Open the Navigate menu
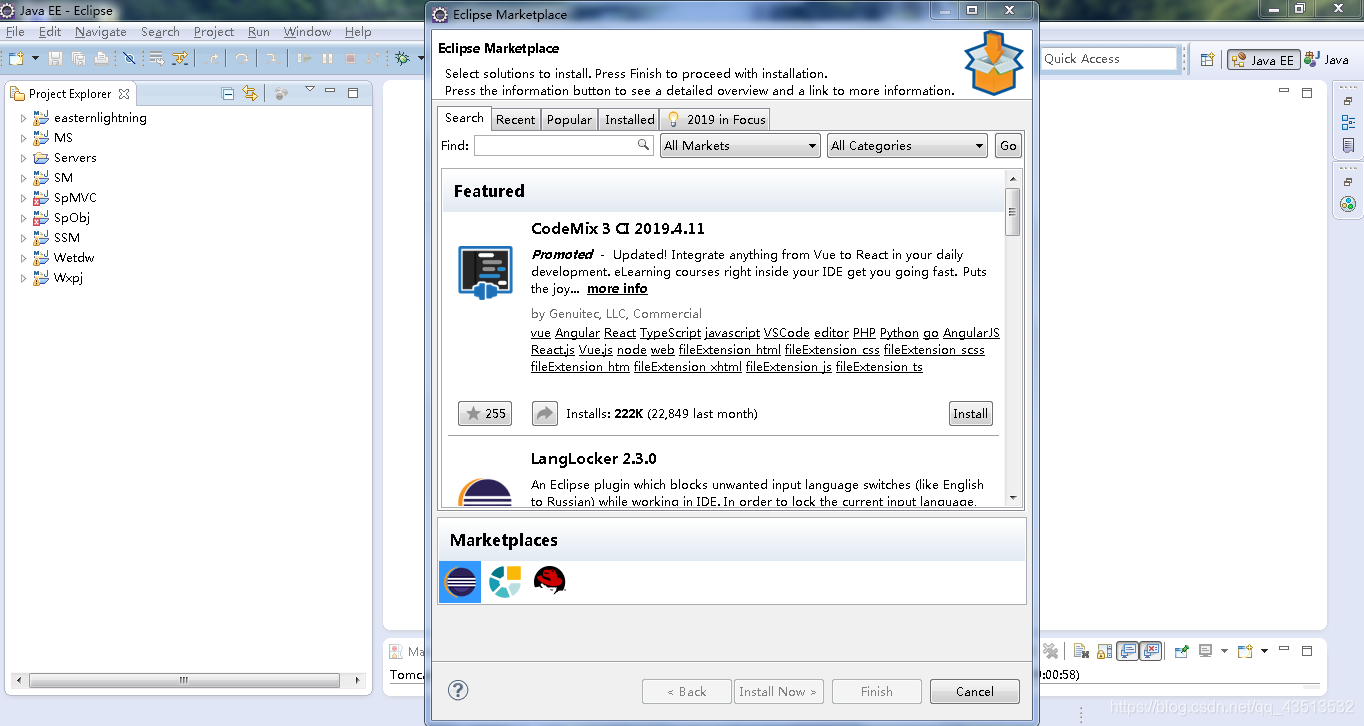The height and width of the screenshot is (726, 1364). tap(100, 32)
